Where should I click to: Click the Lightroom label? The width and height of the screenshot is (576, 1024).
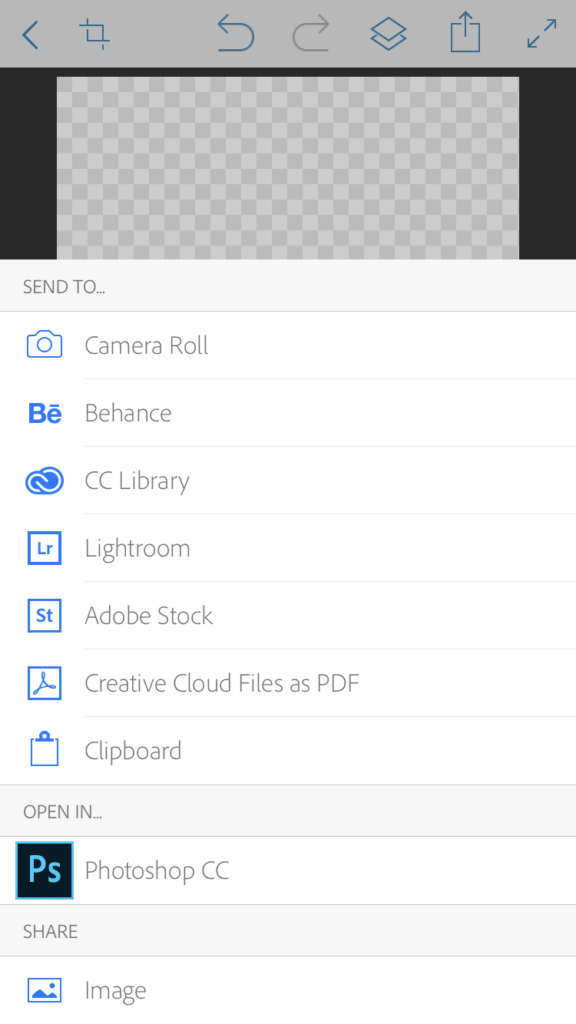pos(137,549)
